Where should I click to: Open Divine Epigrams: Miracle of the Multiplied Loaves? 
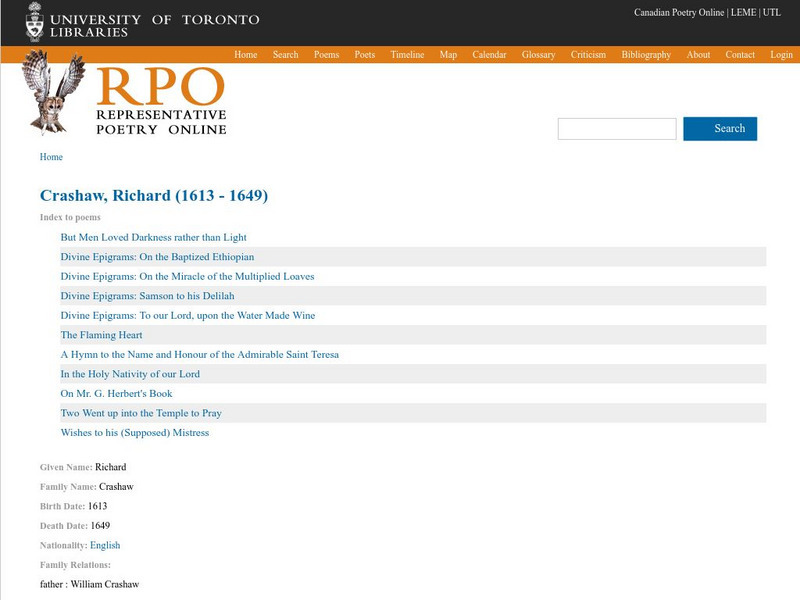pos(187,276)
